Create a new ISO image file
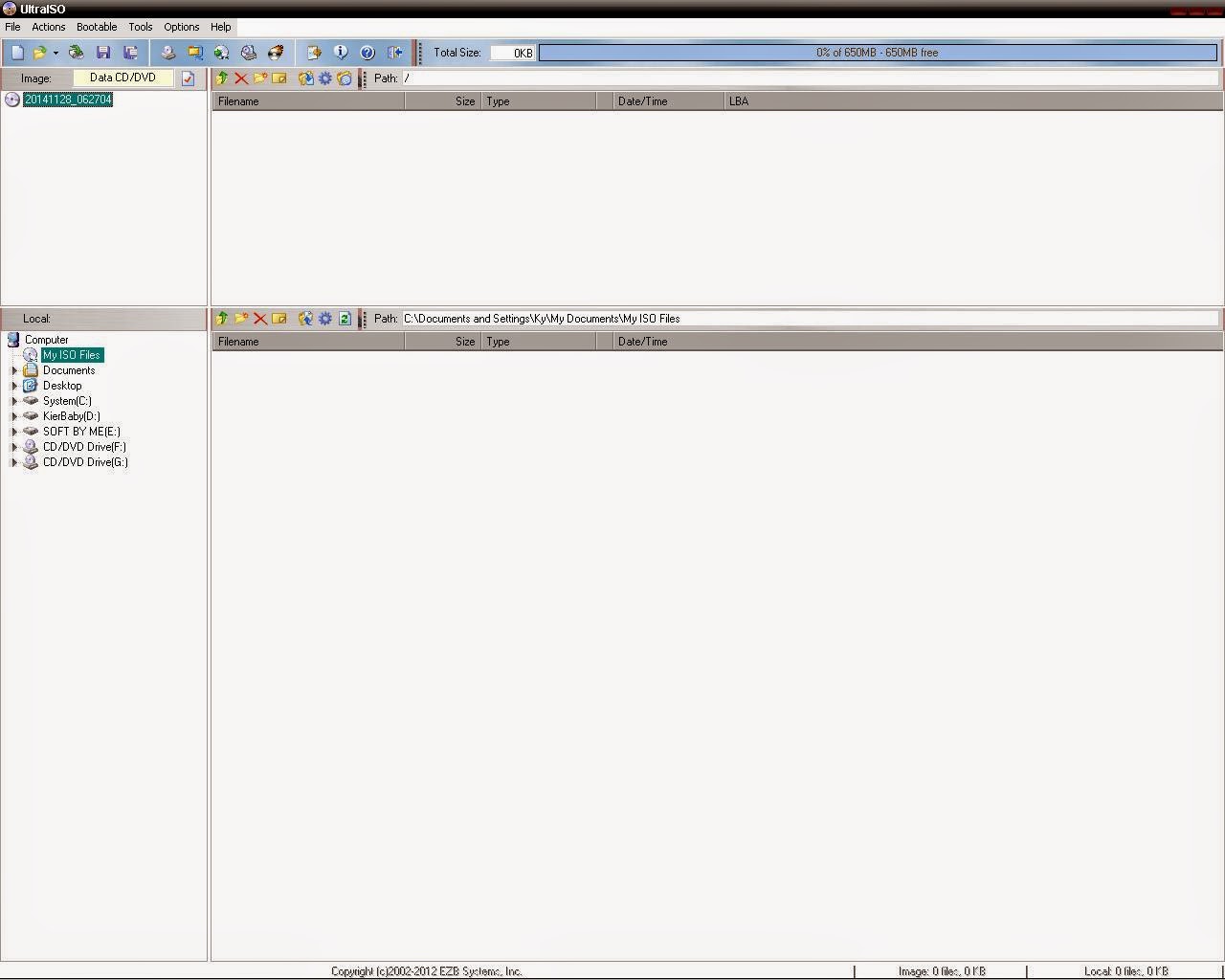 (17, 53)
